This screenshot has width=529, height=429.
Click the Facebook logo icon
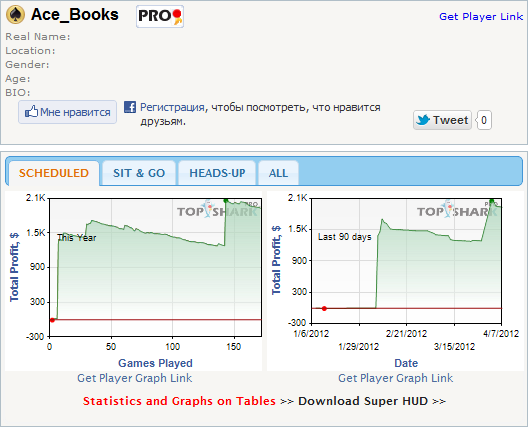point(130,107)
